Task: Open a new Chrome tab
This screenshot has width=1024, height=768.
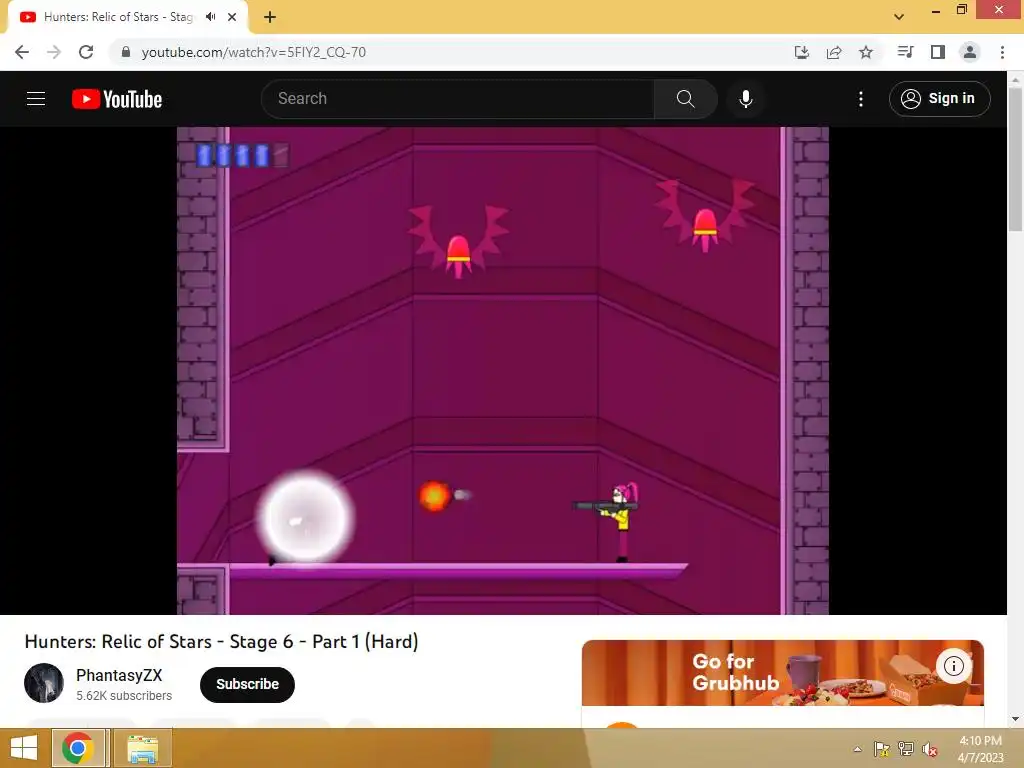Action: click(x=270, y=17)
